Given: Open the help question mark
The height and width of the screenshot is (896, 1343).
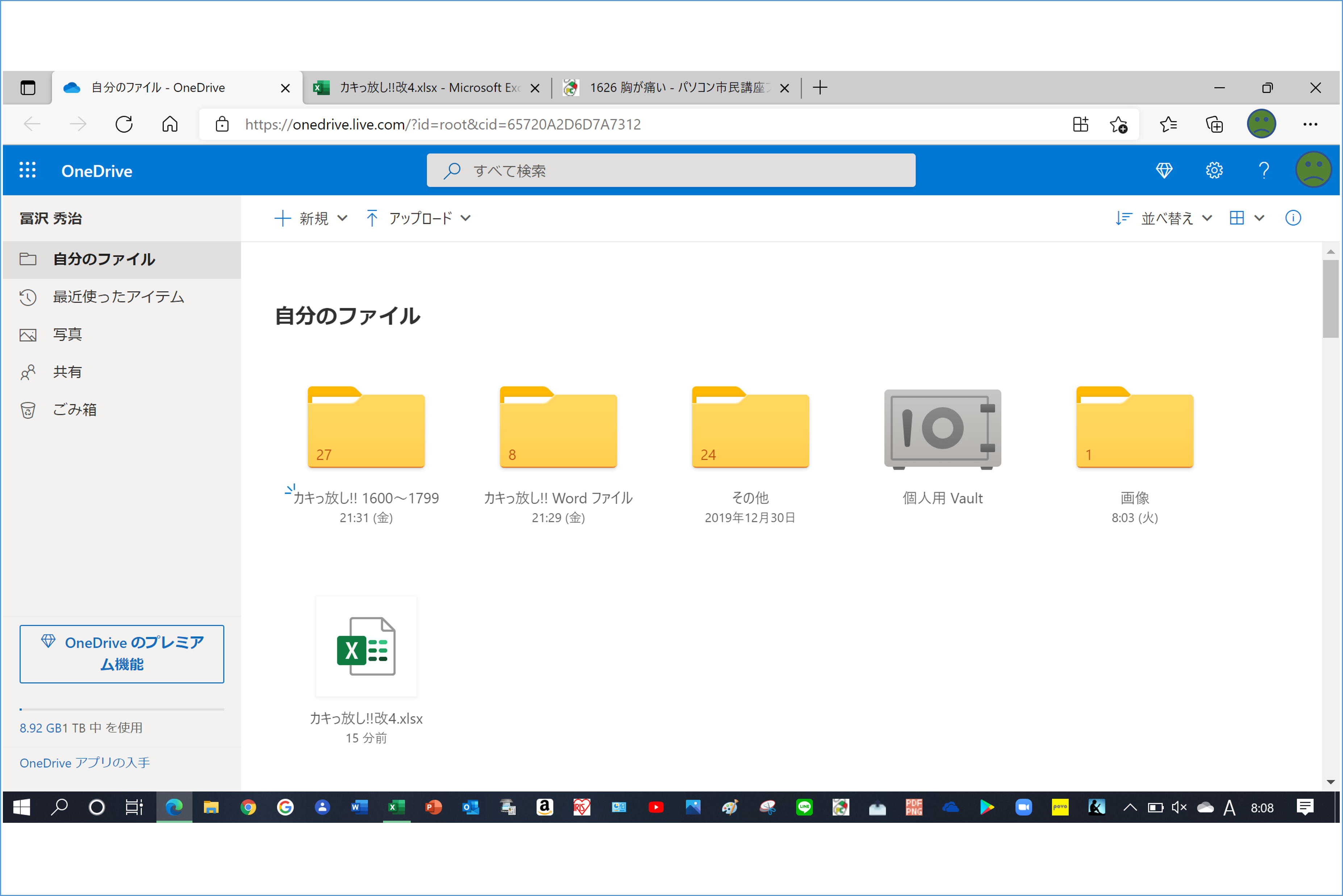Looking at the screenshot, I should [x=1264, y=170].
